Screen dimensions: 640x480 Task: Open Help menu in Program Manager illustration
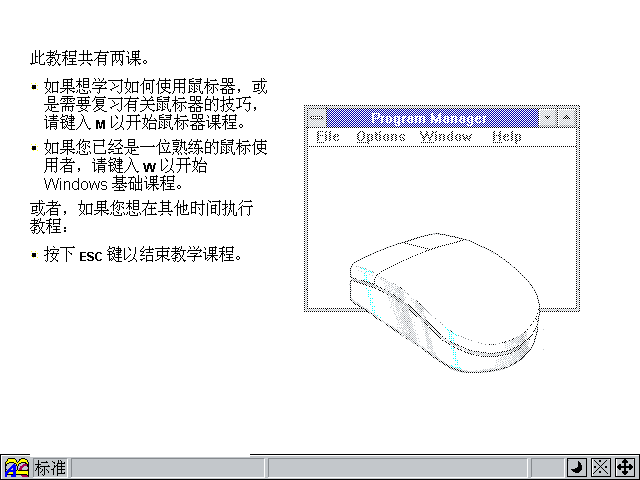[x=507, y=136]
